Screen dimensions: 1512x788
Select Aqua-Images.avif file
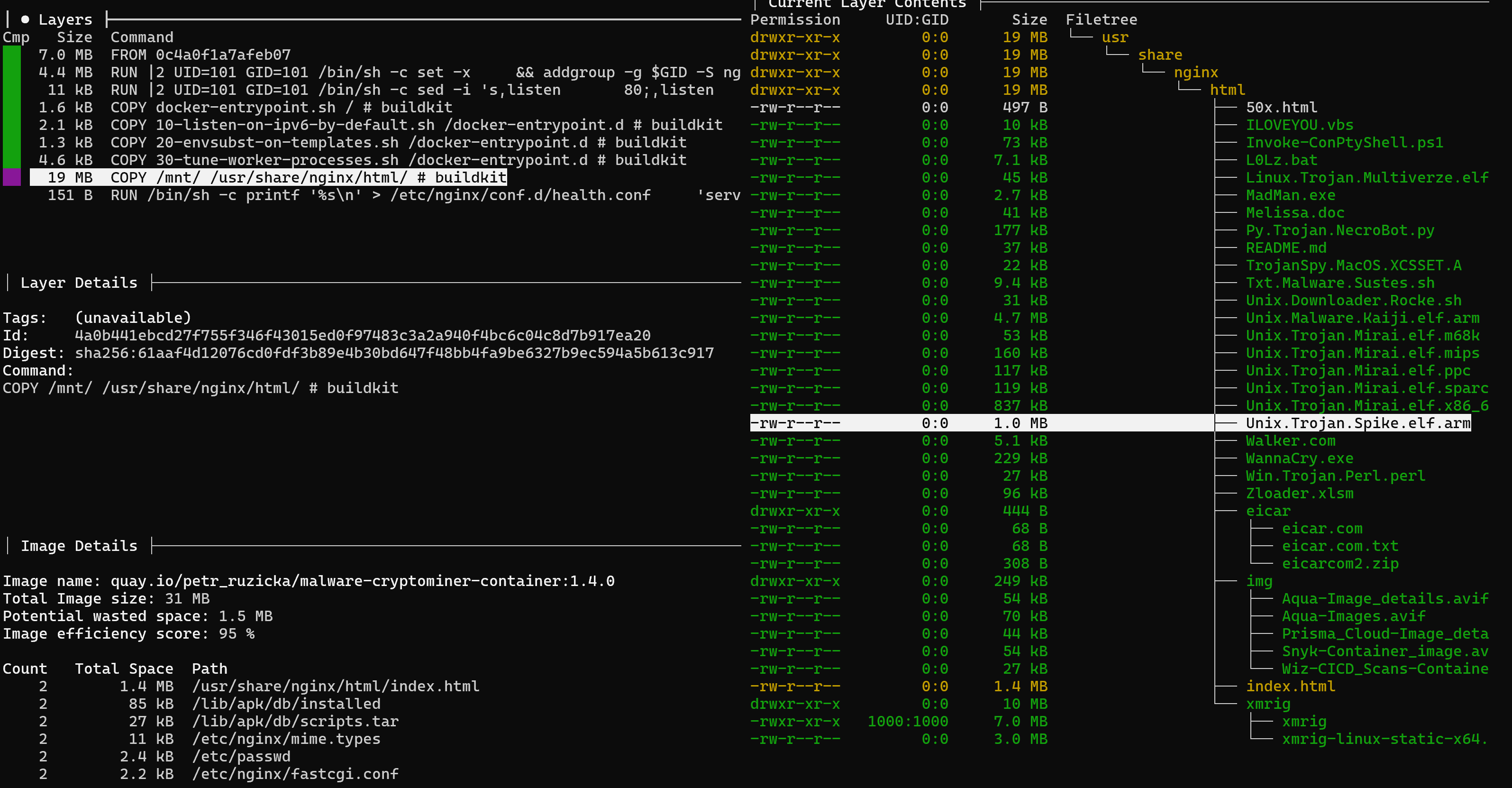pyautogui.click(x=1354, y=616)
